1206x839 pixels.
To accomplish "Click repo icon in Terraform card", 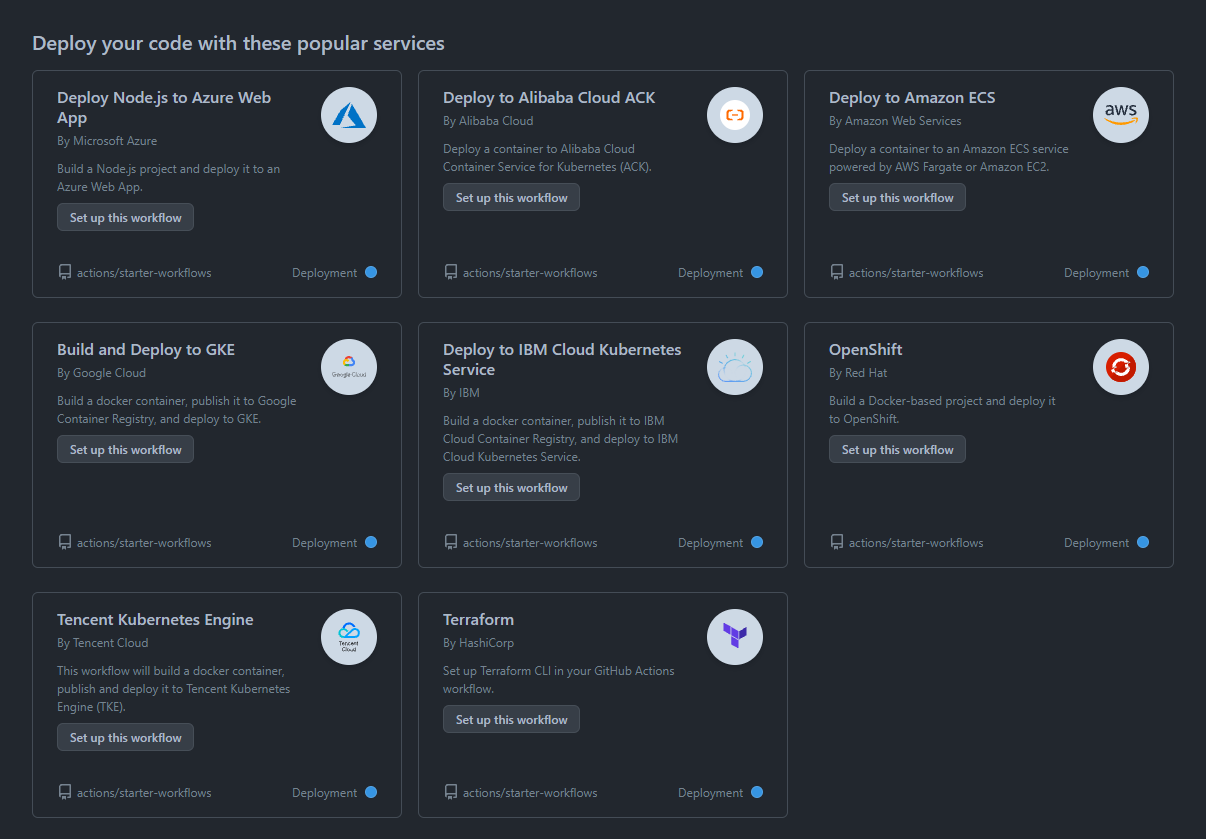I will tap(451, 792).
